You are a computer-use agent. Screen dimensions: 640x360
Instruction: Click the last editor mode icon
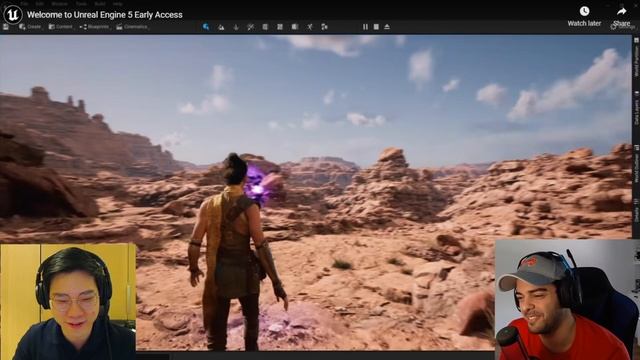324,27
